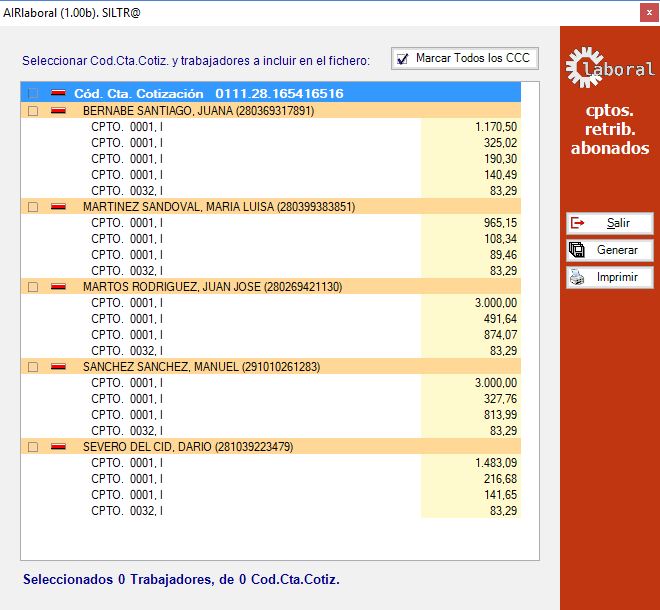The width and height of the screenshot is (660, 610).
Task: Click the amount 190,30
Action: [500, 159]
